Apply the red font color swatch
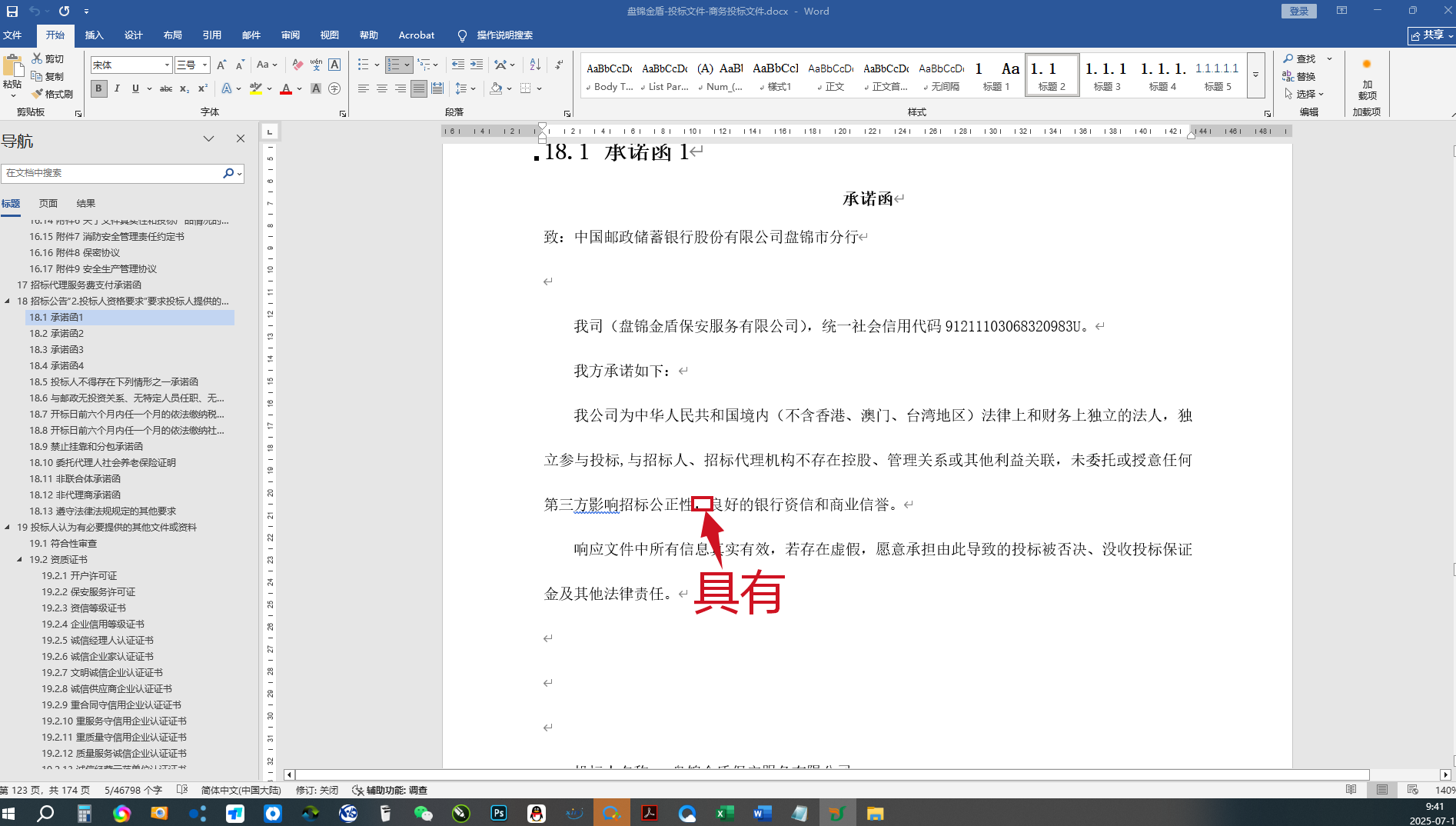1456x826 pixels. click(x=286, y=88)
